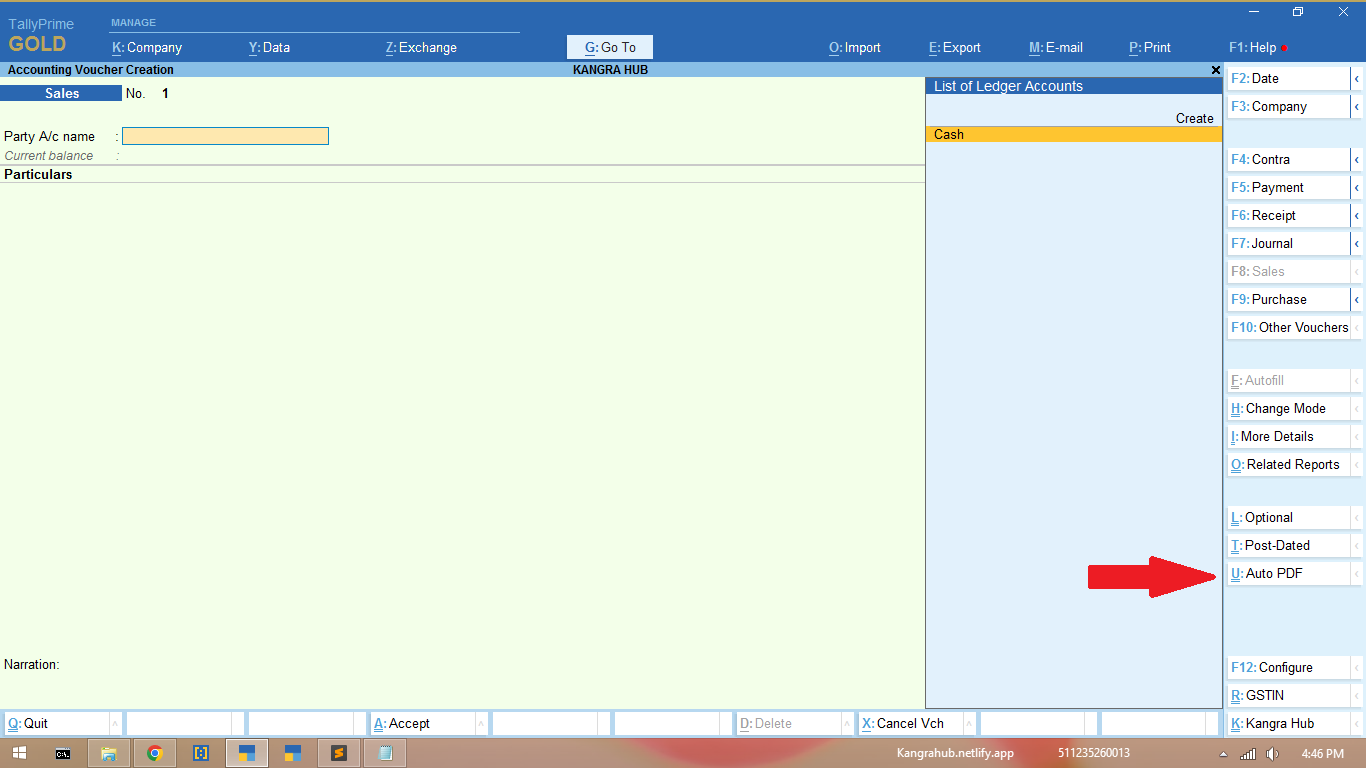Viewport: 1366px width, 768px height.
Task: Open Sublime Text from the taskbar
Action: (x=339, y=753)
